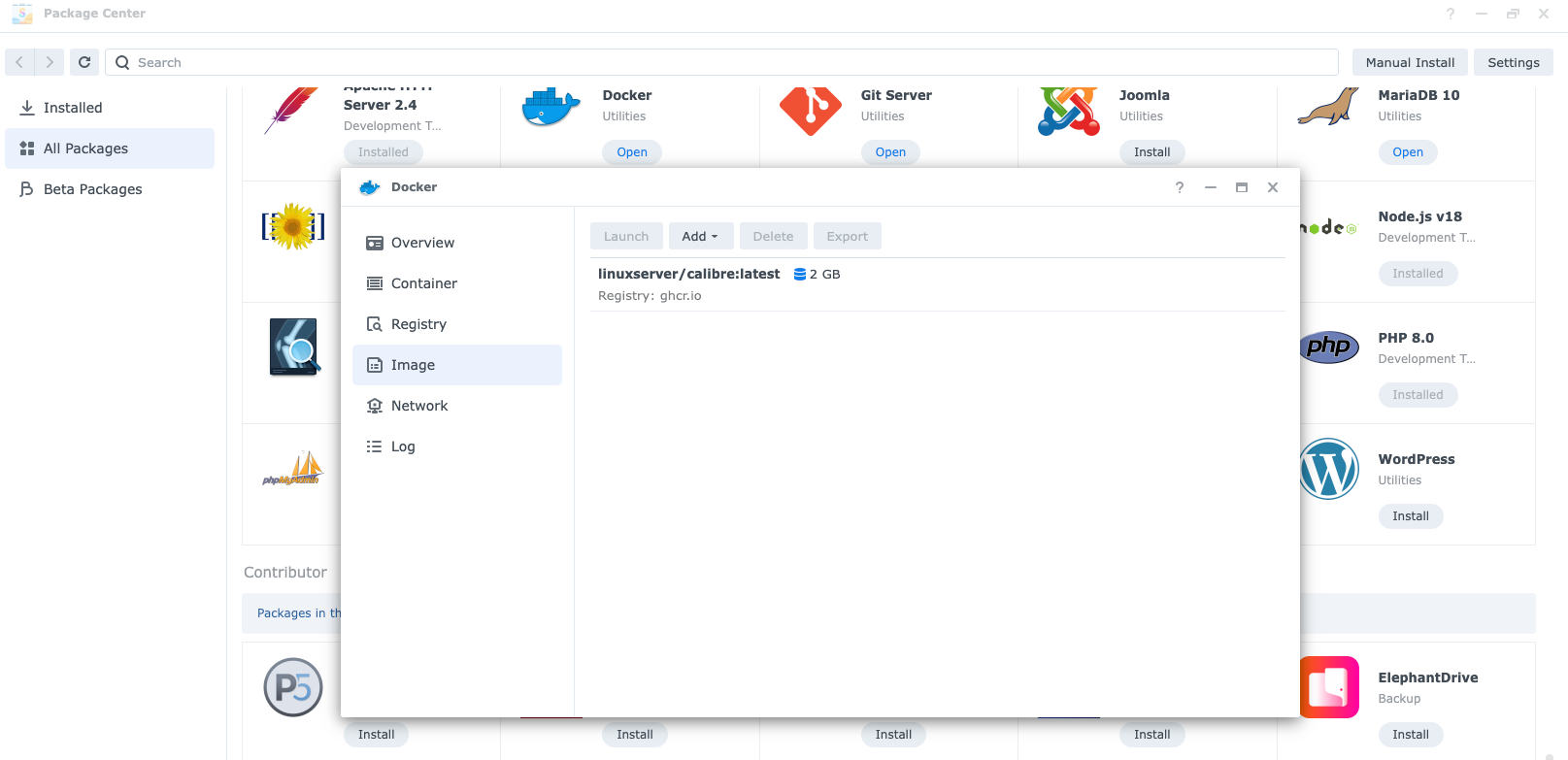Click the Docker package whale icon
1568x760 pixels.
(550, 107)
